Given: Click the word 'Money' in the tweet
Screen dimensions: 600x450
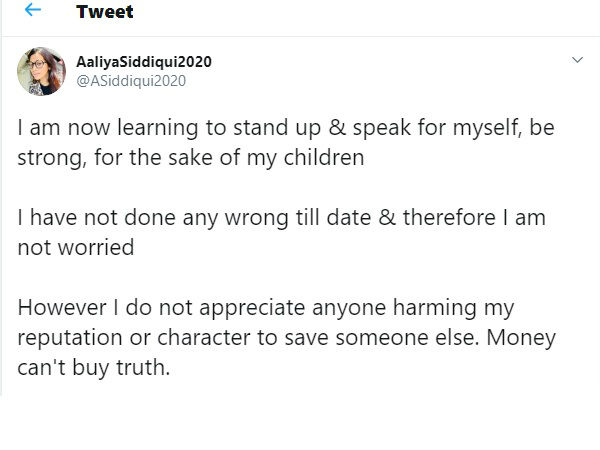Looking at the screenshot, I should tap(521, 339).
